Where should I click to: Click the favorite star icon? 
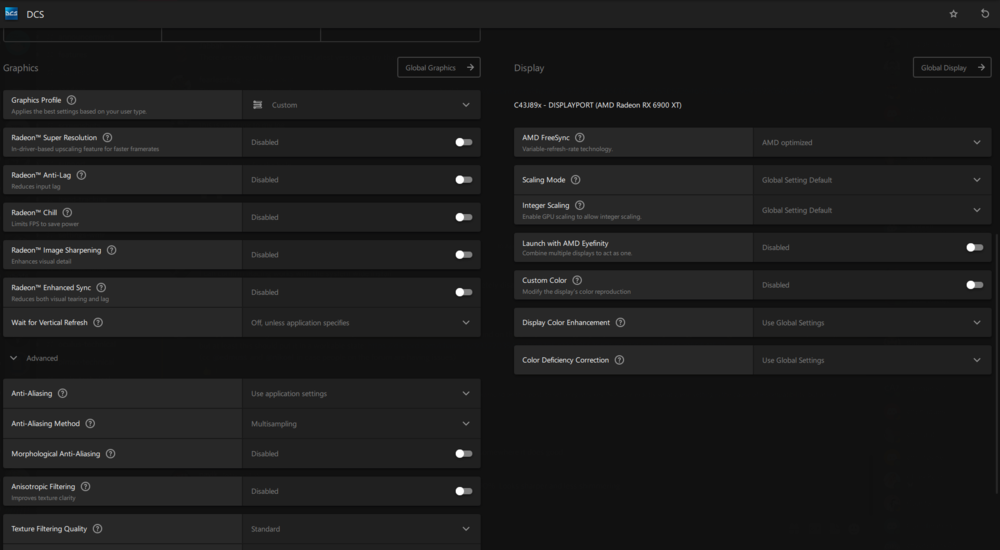(953, 14)
